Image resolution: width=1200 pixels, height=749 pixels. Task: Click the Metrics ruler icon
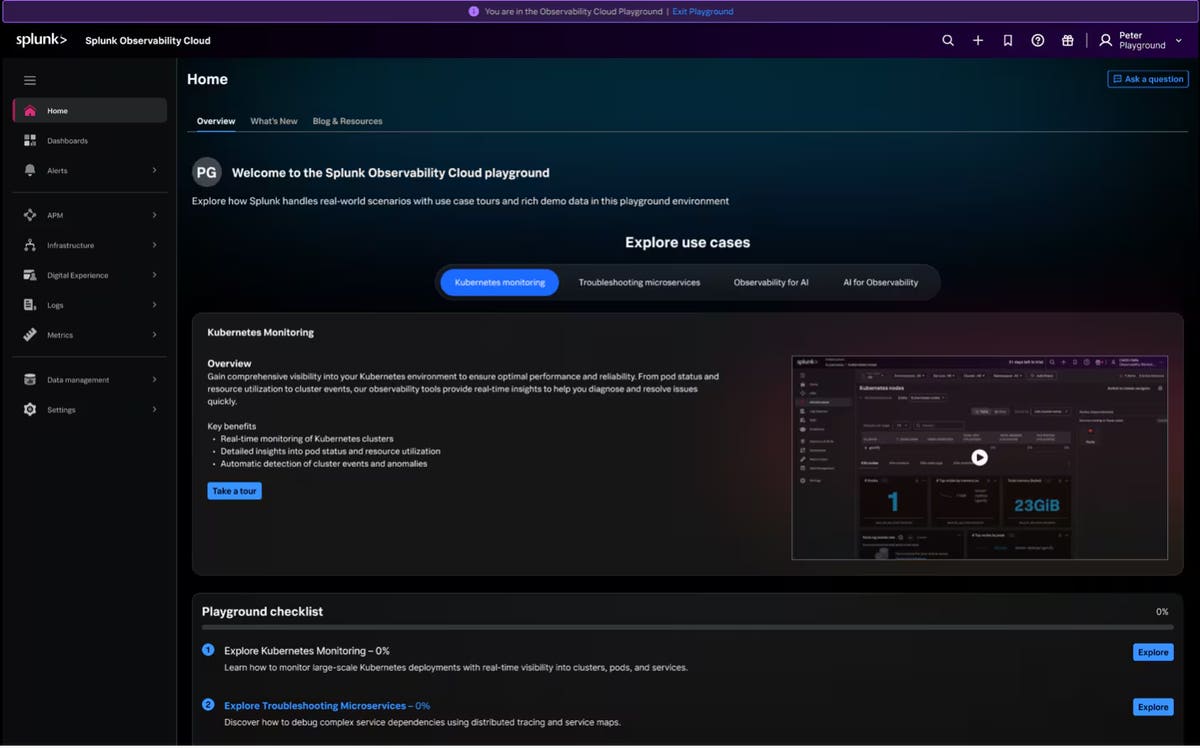pyautogui.click(x=30, y=335)
